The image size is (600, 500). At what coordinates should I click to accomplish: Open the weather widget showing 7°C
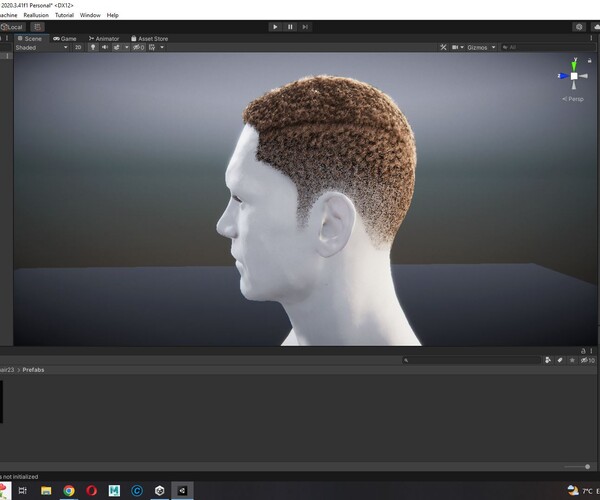click(x=583, y=491)
